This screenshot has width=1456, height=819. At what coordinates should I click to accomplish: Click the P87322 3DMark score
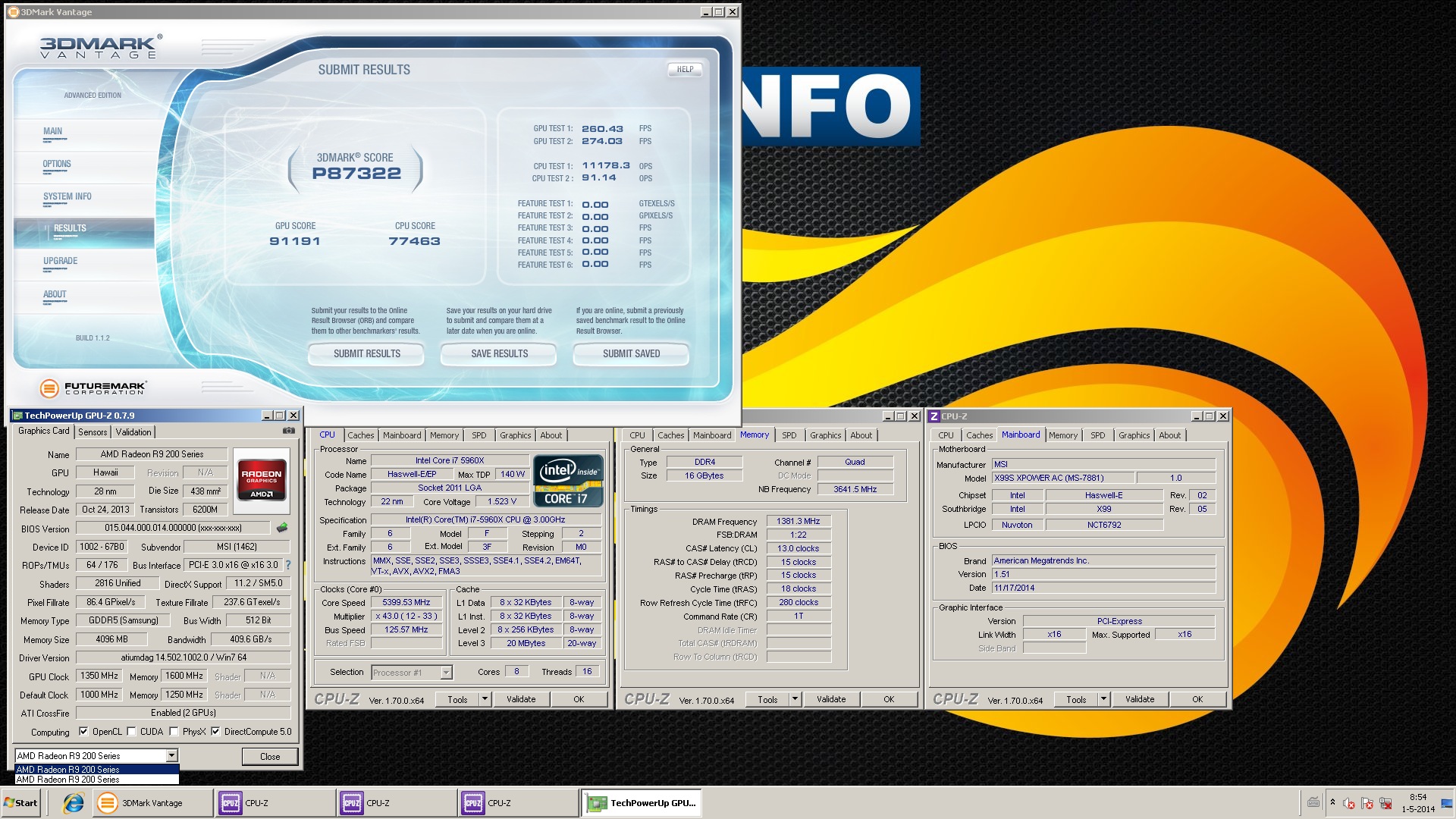(356, 173)
